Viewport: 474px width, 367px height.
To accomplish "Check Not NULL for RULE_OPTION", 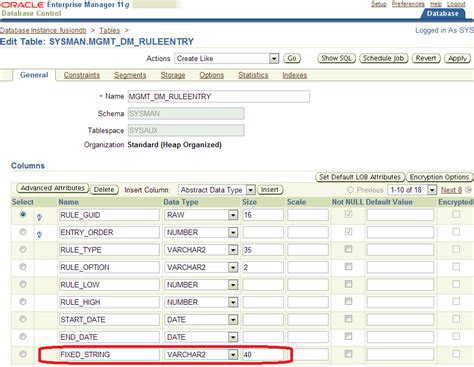I will pos(348,266).
